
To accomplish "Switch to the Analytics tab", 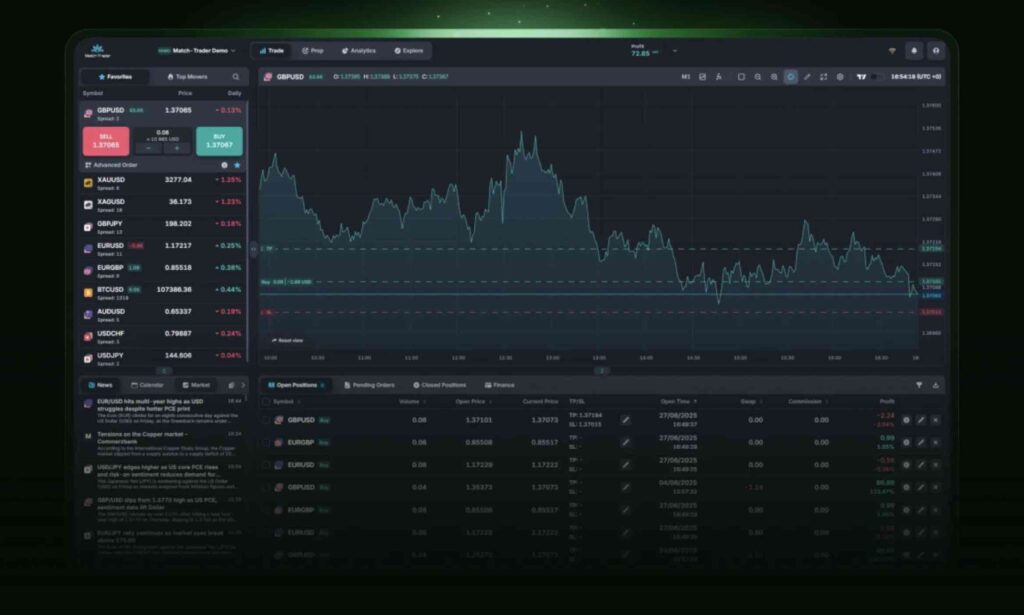I will 358,50.
